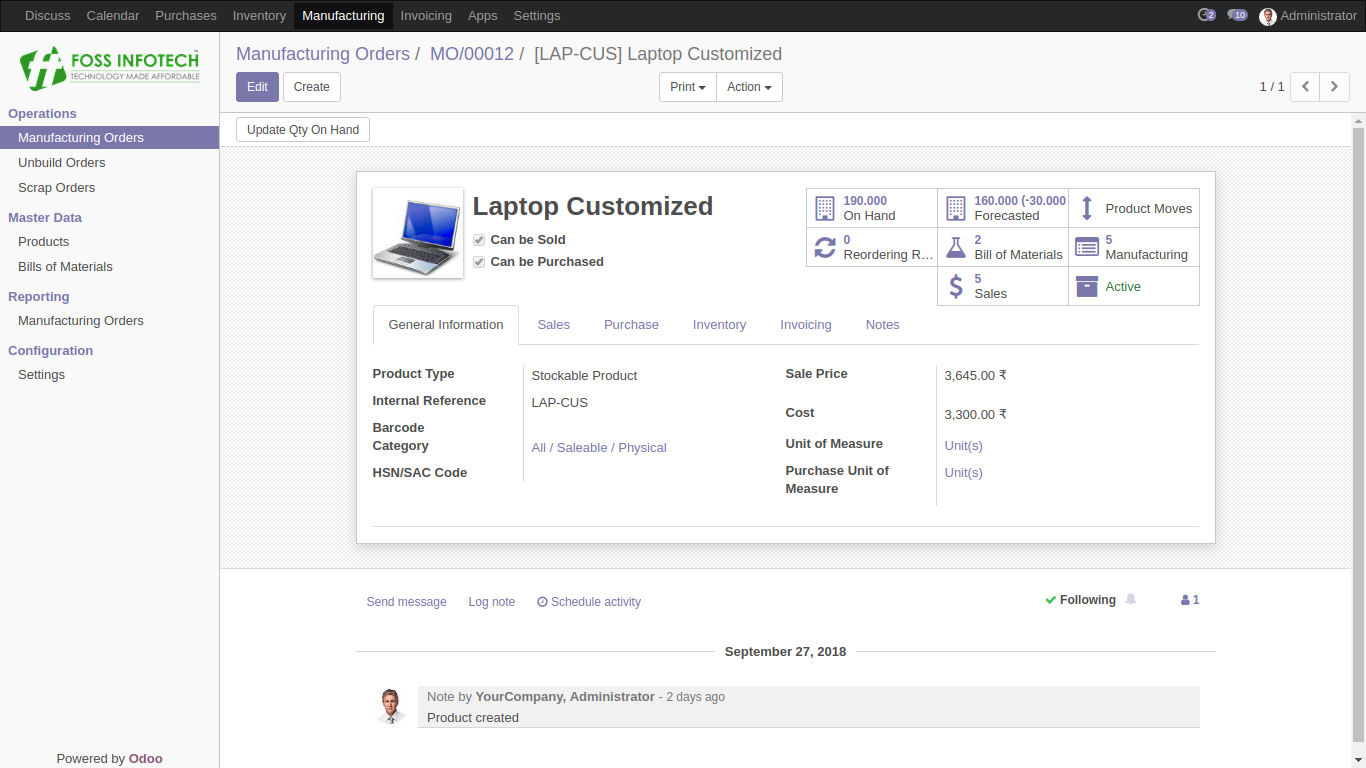The image size is (1366, 768).
Task: Open the All / Saleable / Physical category
Action: [599, 448]
